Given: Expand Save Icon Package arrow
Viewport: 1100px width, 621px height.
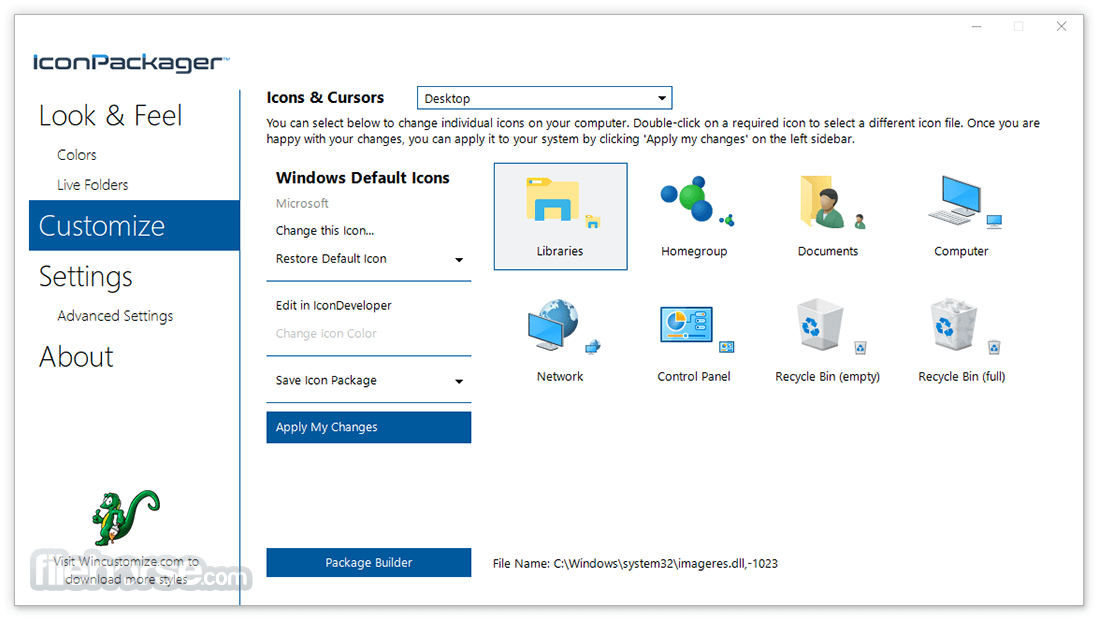Looking at the screenshot, I should pos(459,381).
